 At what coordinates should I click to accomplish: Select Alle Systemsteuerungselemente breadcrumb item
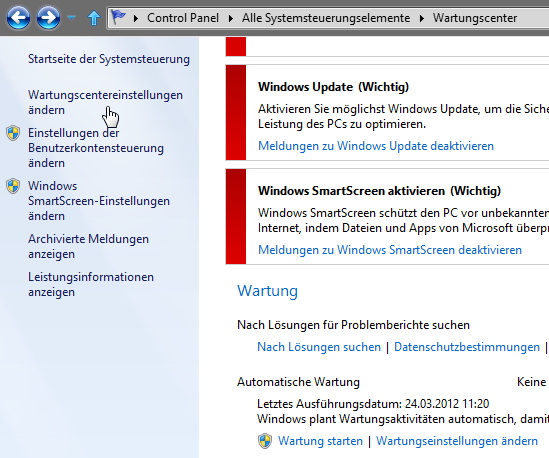point(326,18)
